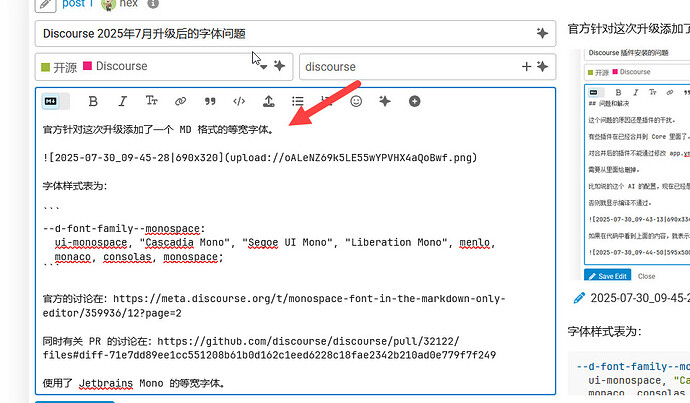The image size is (690, 403).
Task: Select the 开源 Discourse category chooser
Action: [x=164, y=67]
